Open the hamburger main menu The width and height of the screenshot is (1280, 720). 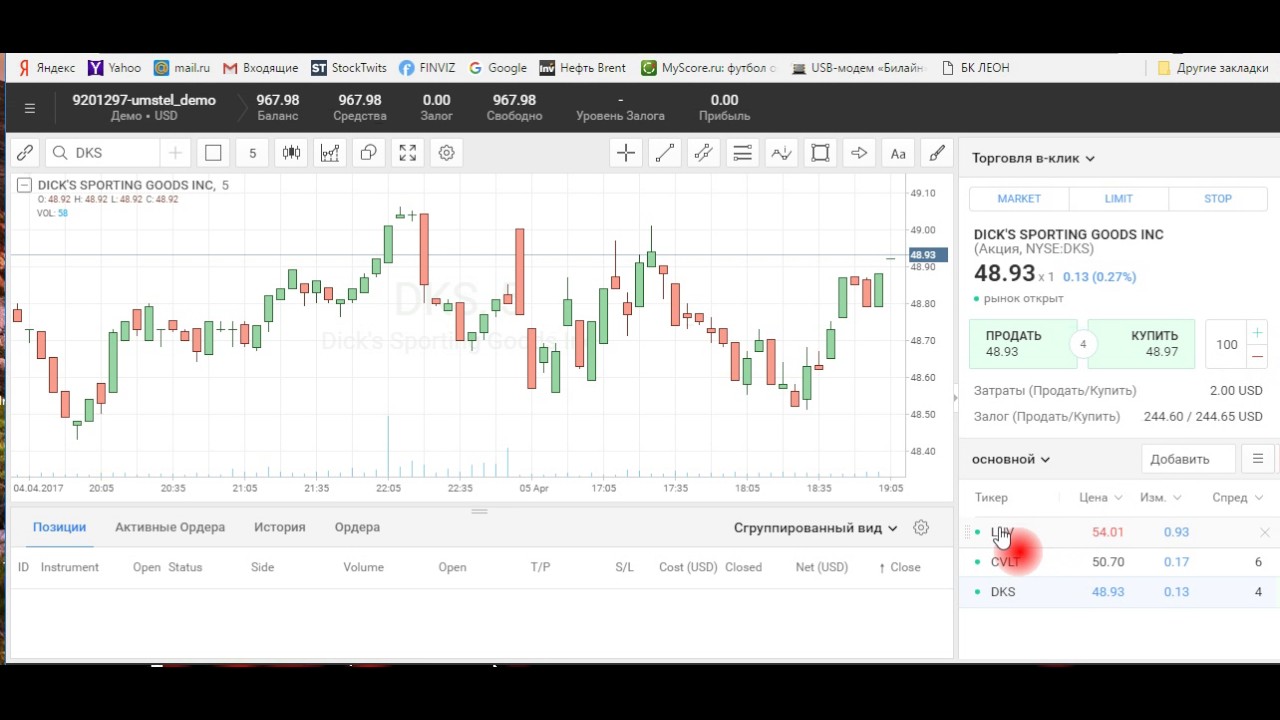pyautogui.click(x=29, y=108)
